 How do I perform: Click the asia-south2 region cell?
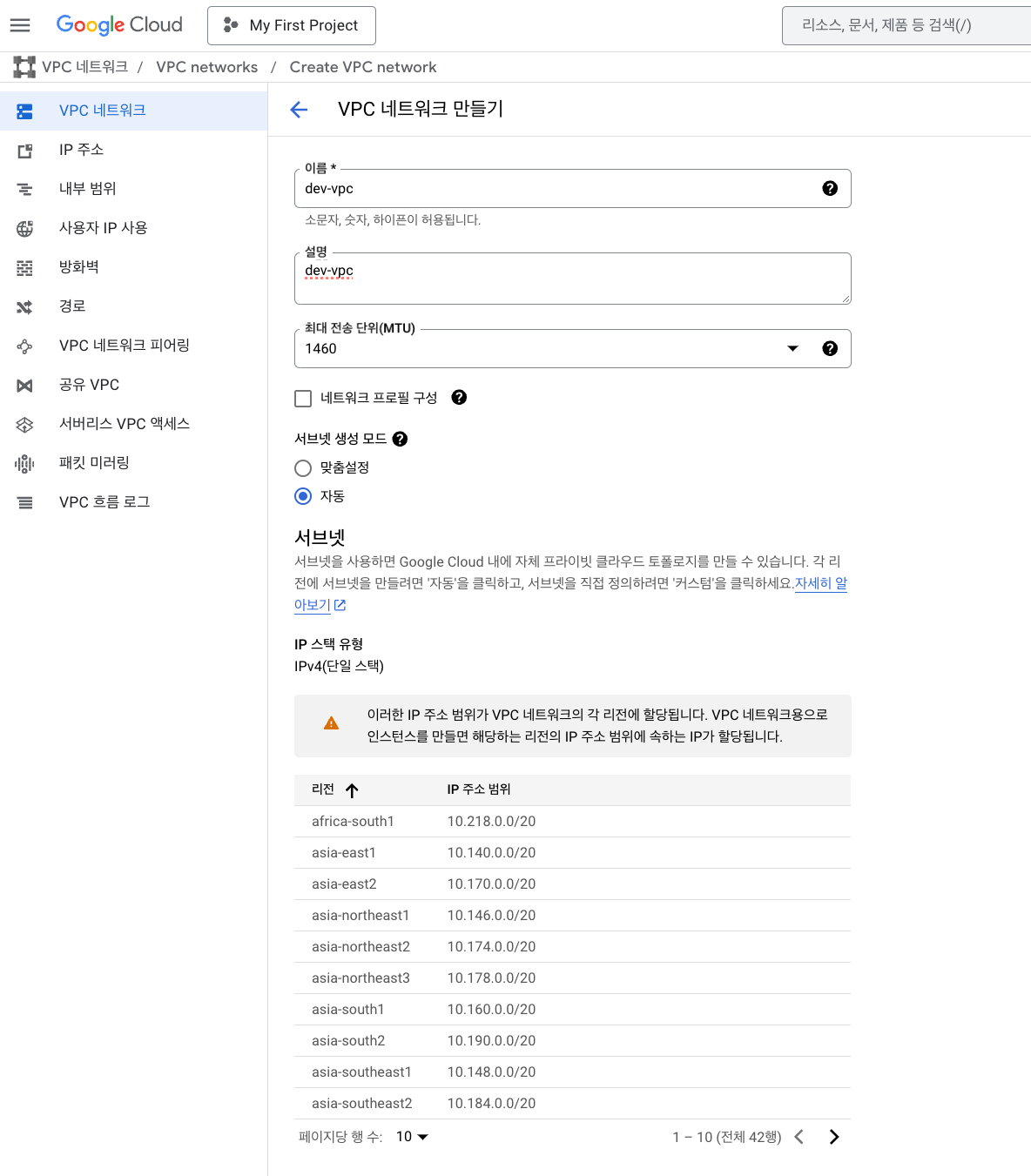348,1041
